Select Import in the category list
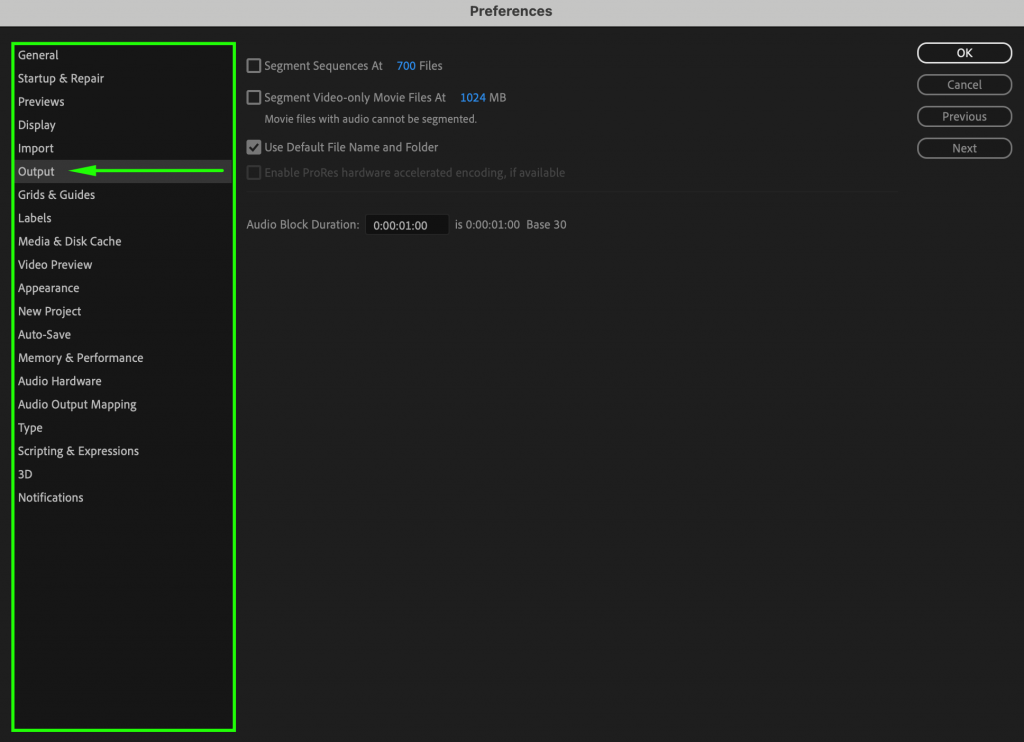Image resolution: width=1024 pixels, height=742 pixels. tap(36, 148)
